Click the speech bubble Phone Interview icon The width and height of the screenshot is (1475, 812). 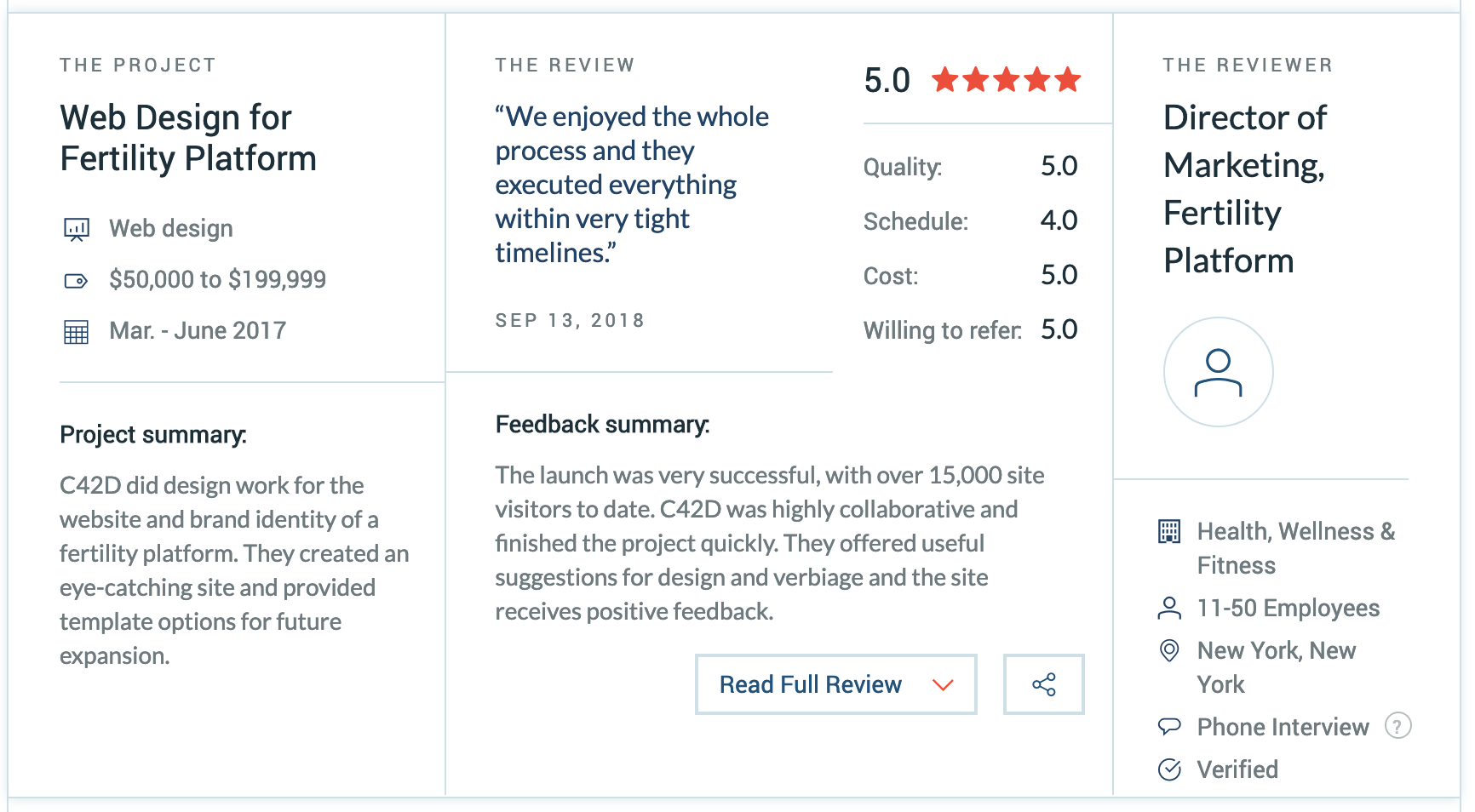(1169, 726)
